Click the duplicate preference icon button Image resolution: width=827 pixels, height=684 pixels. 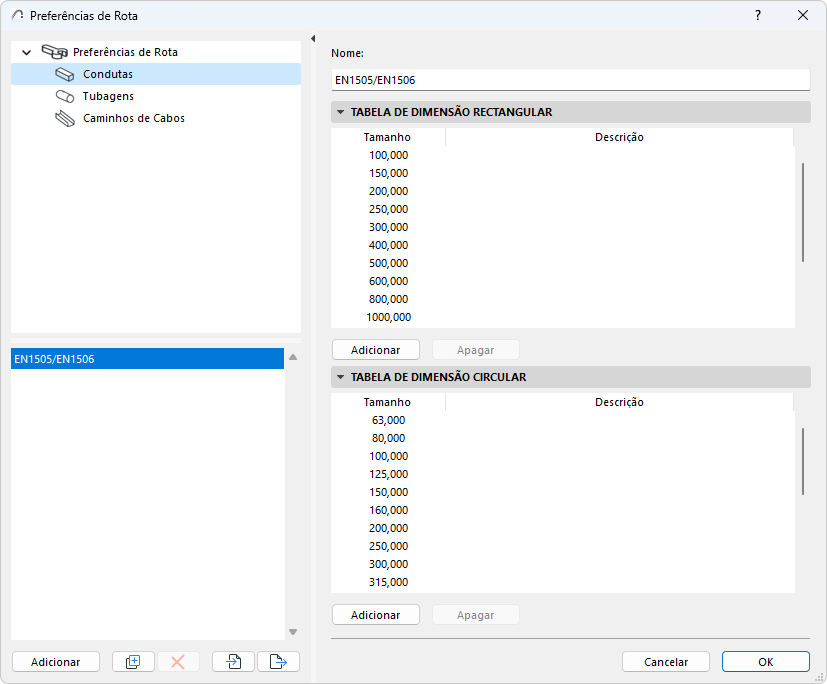click(133, 661)
